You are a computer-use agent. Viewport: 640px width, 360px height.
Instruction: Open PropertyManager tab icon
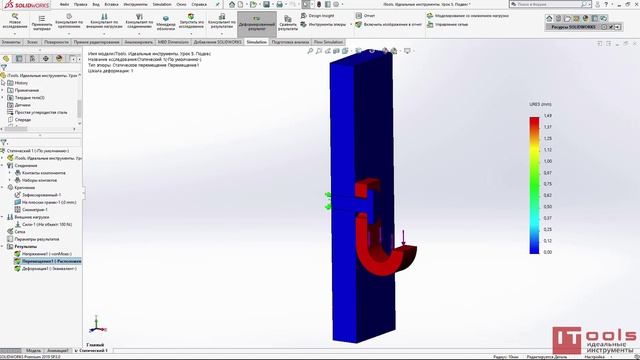click(19, 59)
